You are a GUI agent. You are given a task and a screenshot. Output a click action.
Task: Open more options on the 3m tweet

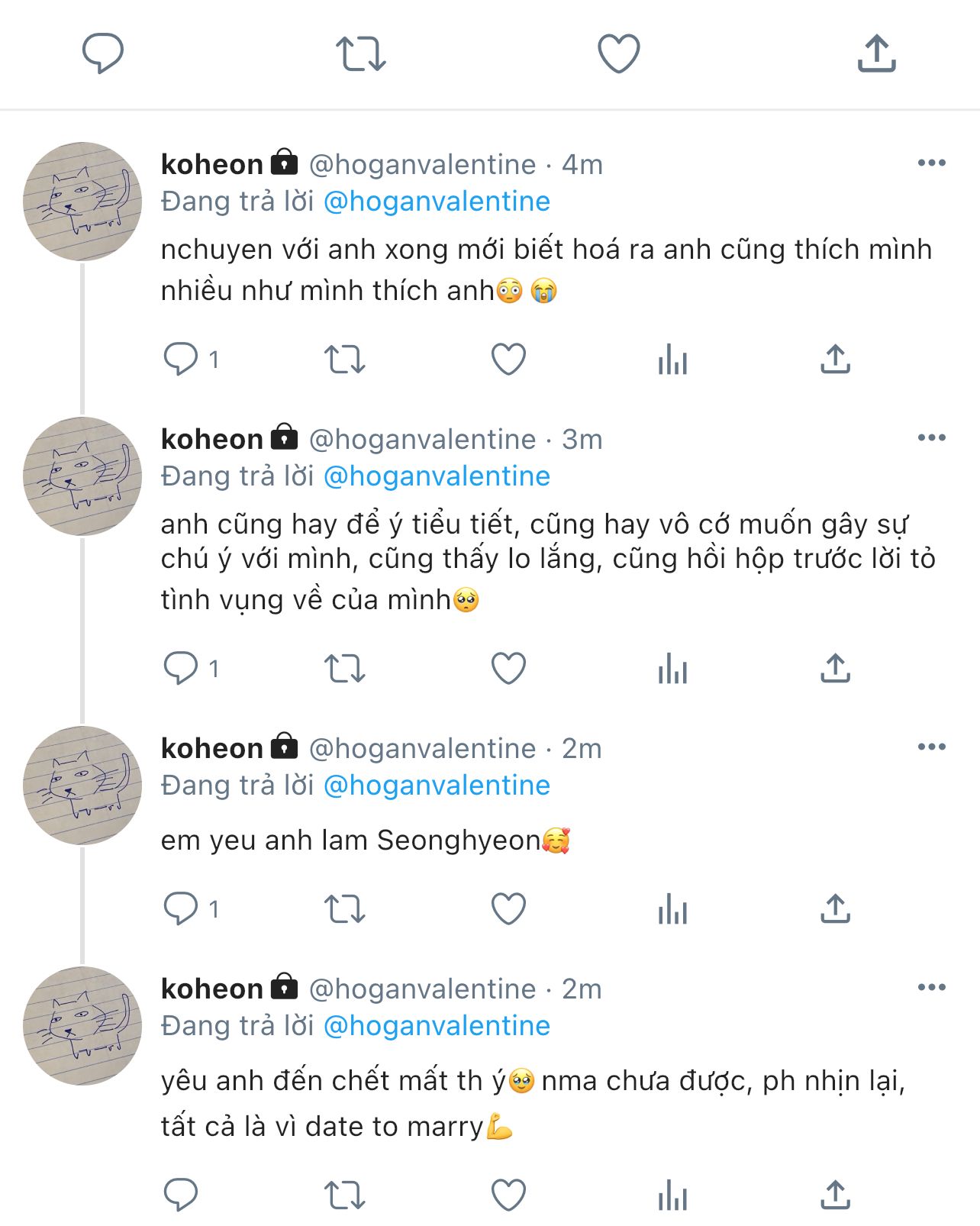931,438
